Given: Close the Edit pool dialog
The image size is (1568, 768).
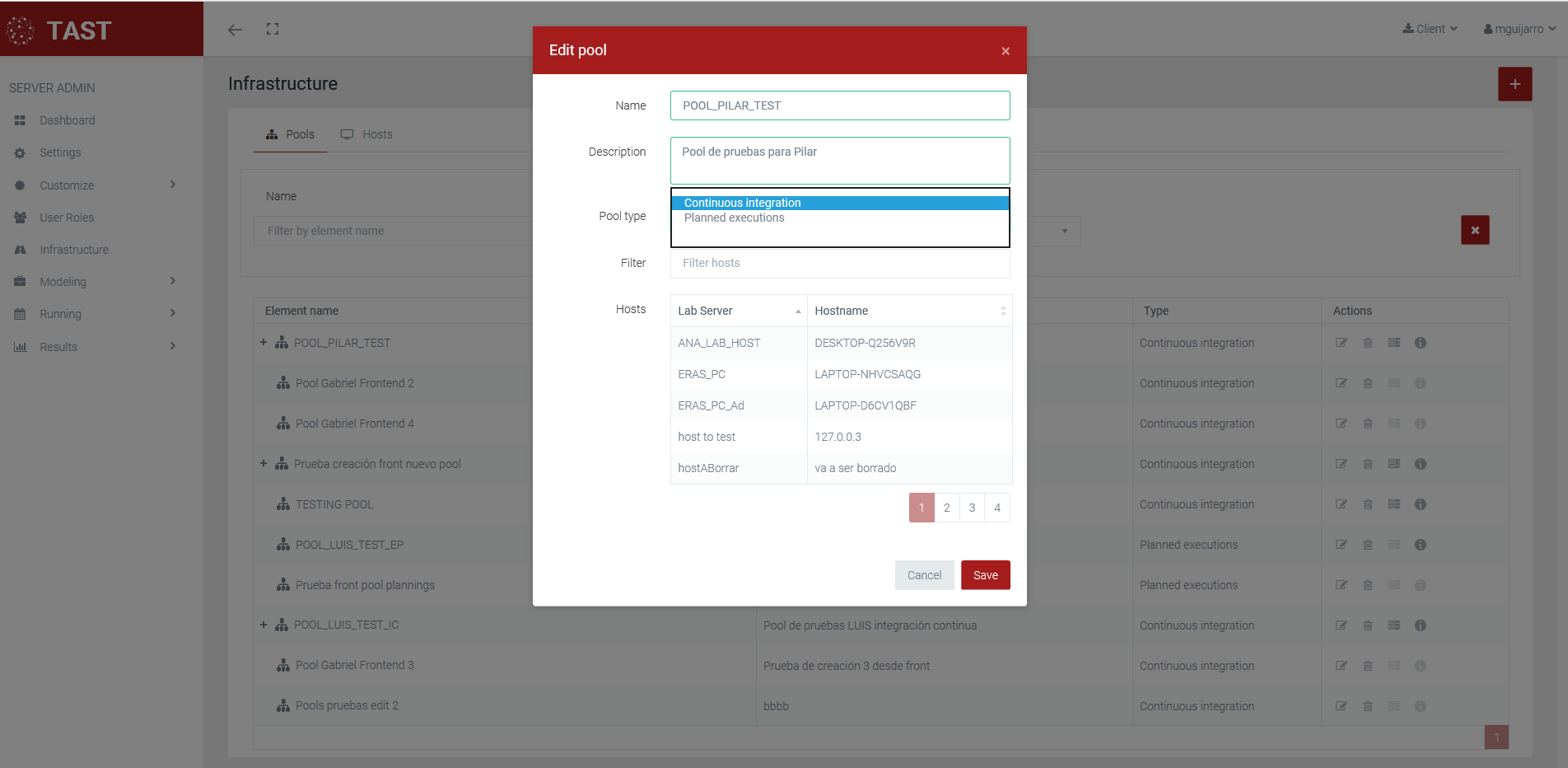Looking at the screenshot, I should 1005,51.
